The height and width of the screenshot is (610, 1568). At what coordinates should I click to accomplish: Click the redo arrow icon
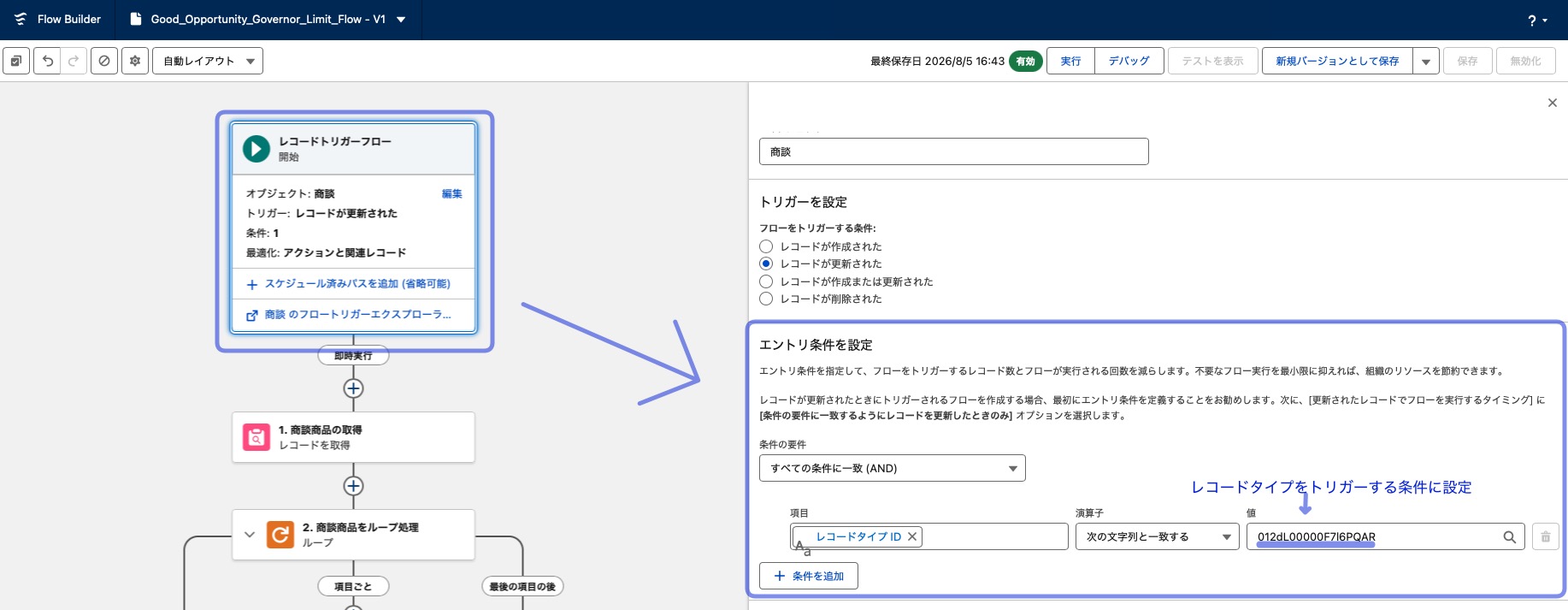(74, 61)
